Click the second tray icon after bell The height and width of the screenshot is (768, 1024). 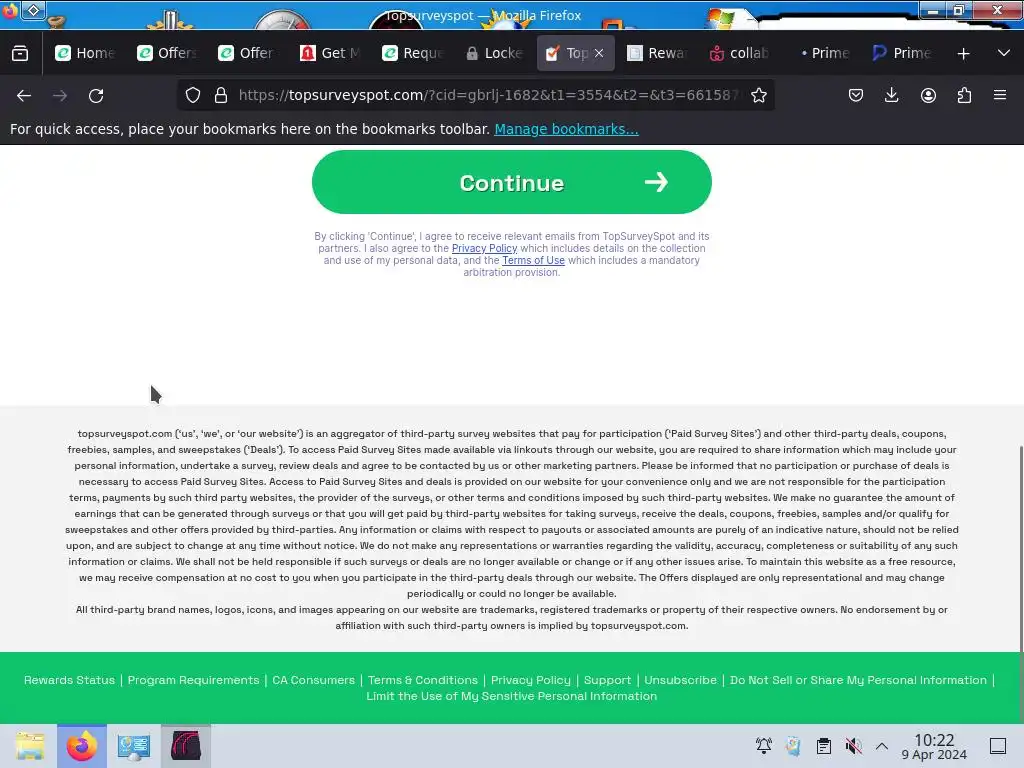793,746
